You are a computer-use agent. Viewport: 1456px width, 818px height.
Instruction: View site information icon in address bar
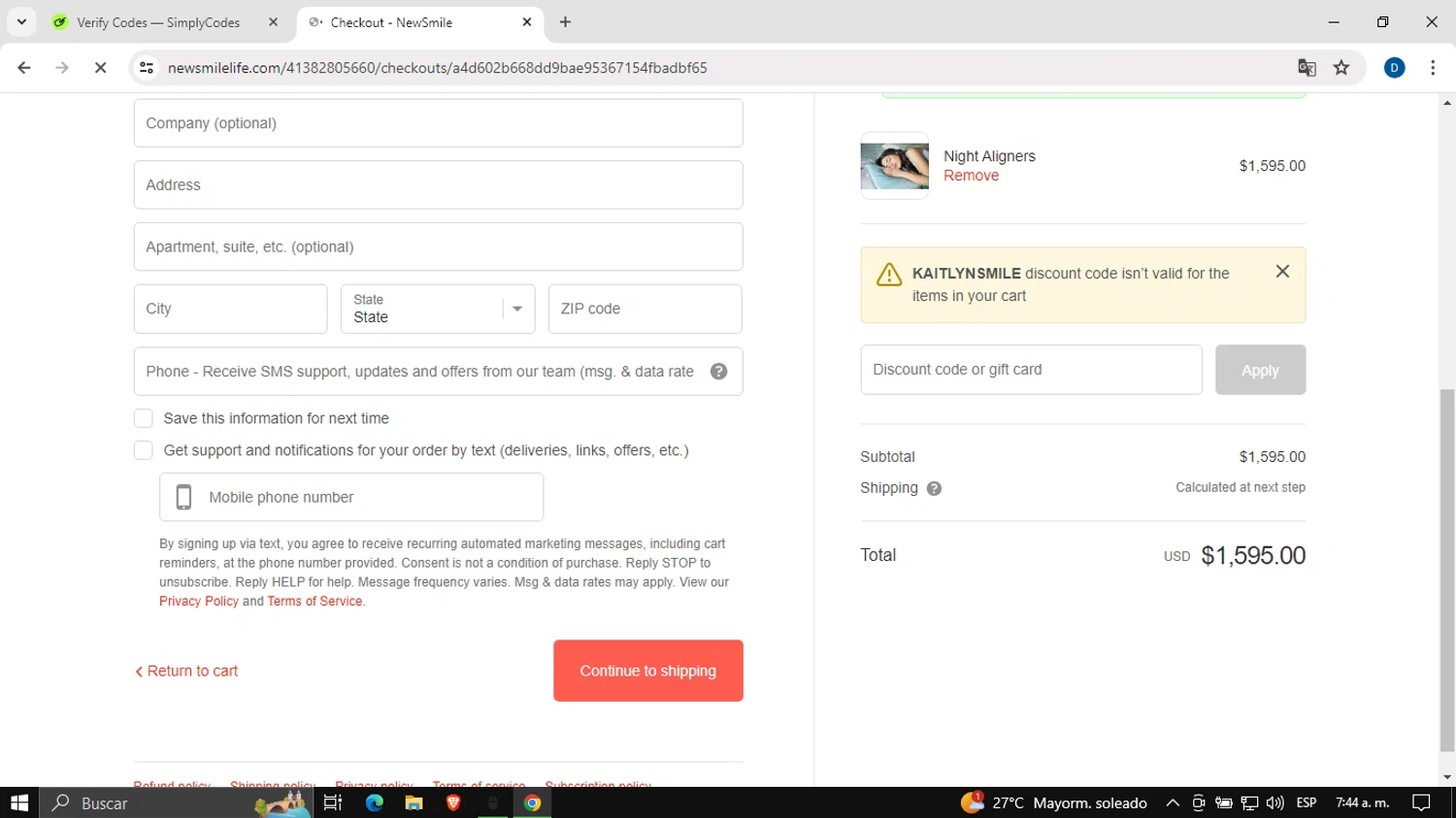(x=147, y=68)
